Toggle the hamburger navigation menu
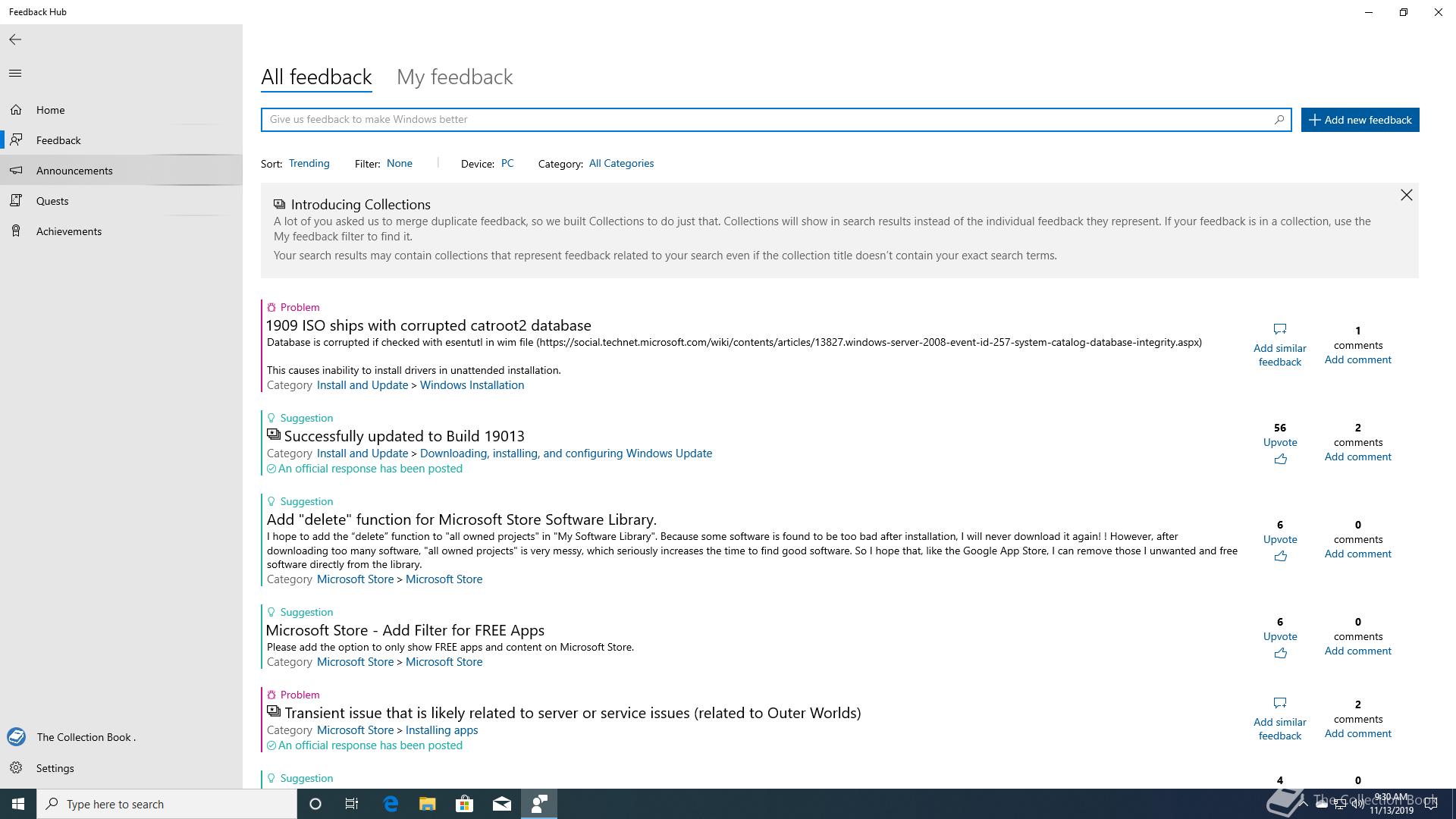The width and height of the screenshot is (1456, 819). point(15,74)
